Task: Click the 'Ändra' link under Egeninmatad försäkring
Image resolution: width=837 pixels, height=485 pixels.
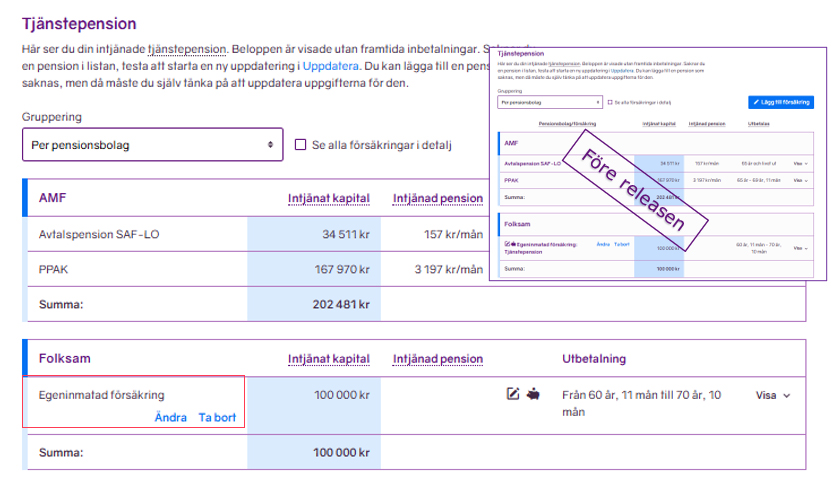Action: tap(170, 417)
